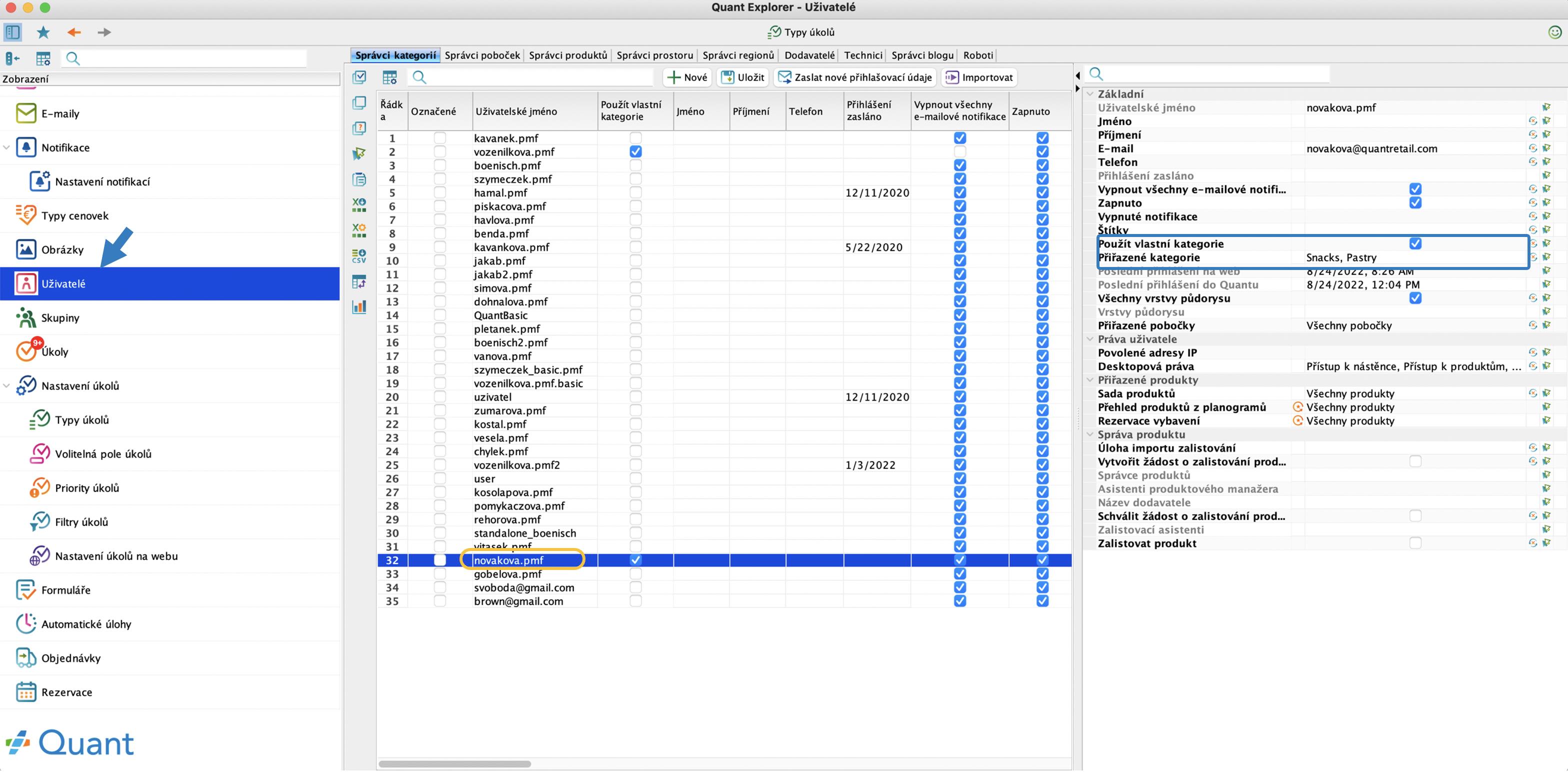
Task: Click the select-all checked icon in vertical toolbar
Action: point(359,77)
